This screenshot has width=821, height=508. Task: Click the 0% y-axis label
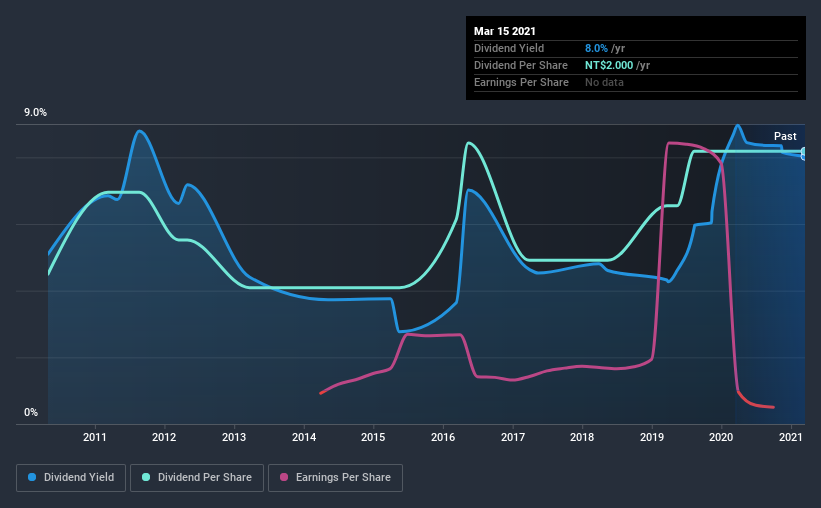(x=31, y=413)
